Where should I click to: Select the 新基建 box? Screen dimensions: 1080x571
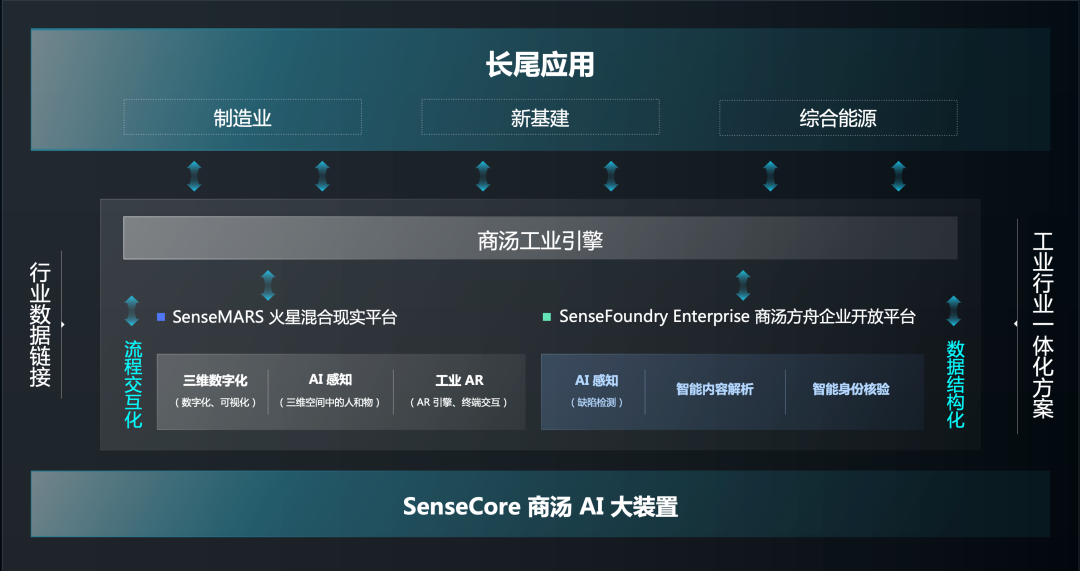coord(540,117)
